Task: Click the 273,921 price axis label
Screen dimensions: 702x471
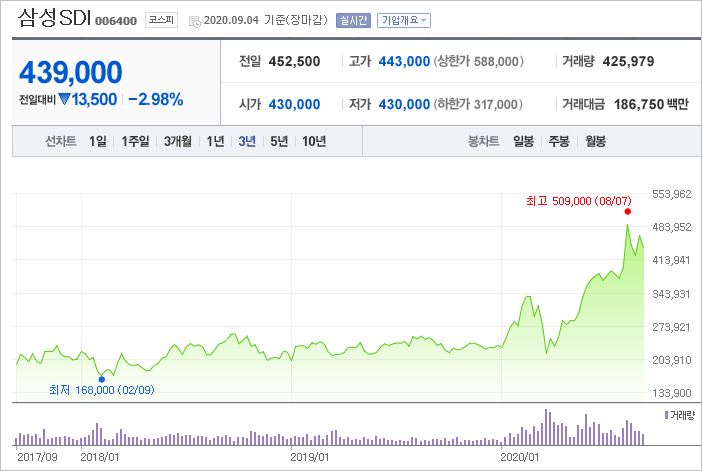Action: 672,327
